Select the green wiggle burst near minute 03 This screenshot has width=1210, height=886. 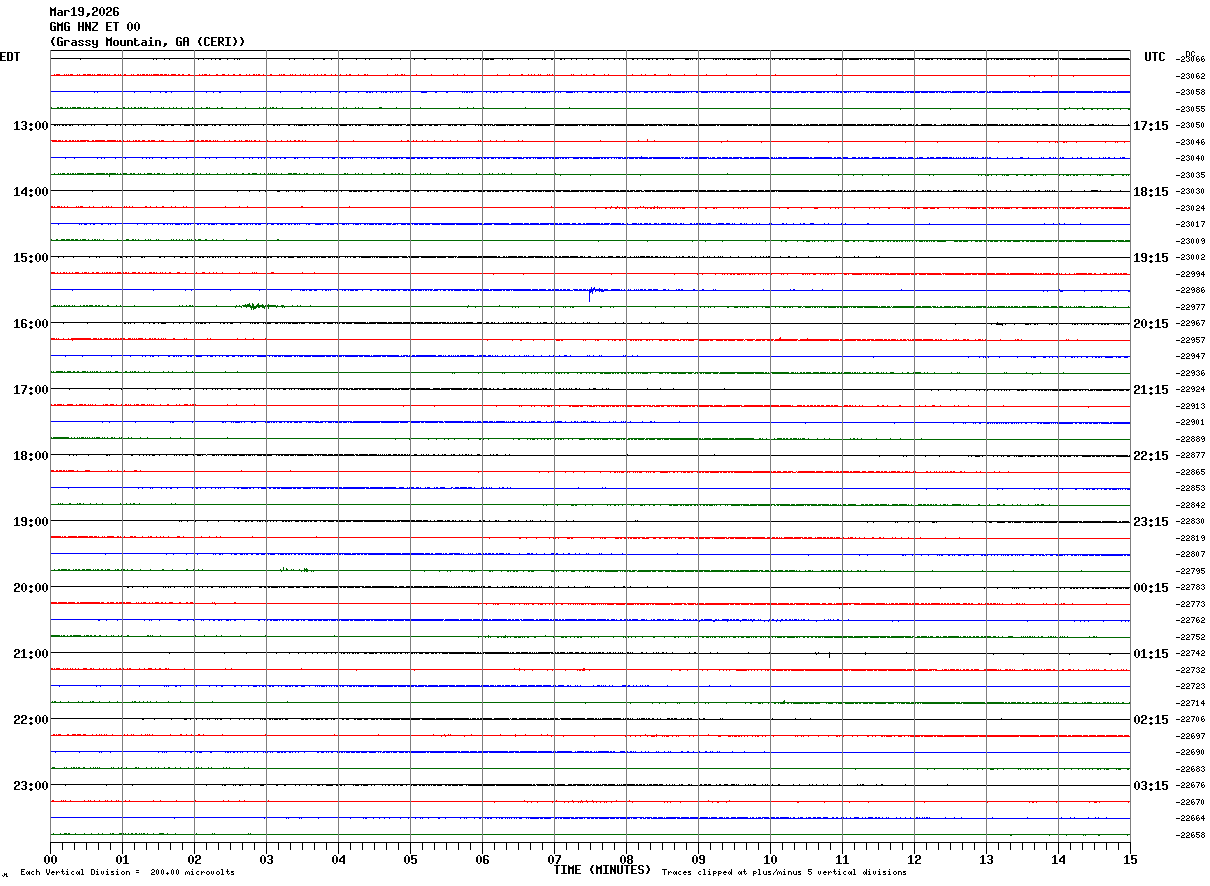coord(258,306)
